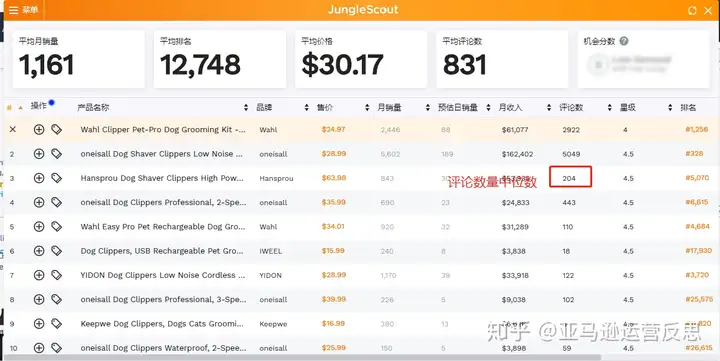Click the tag icon for the oneisall Waterproof row
Image resolution: width=720 pixels, height=361 pixels.
56,348
